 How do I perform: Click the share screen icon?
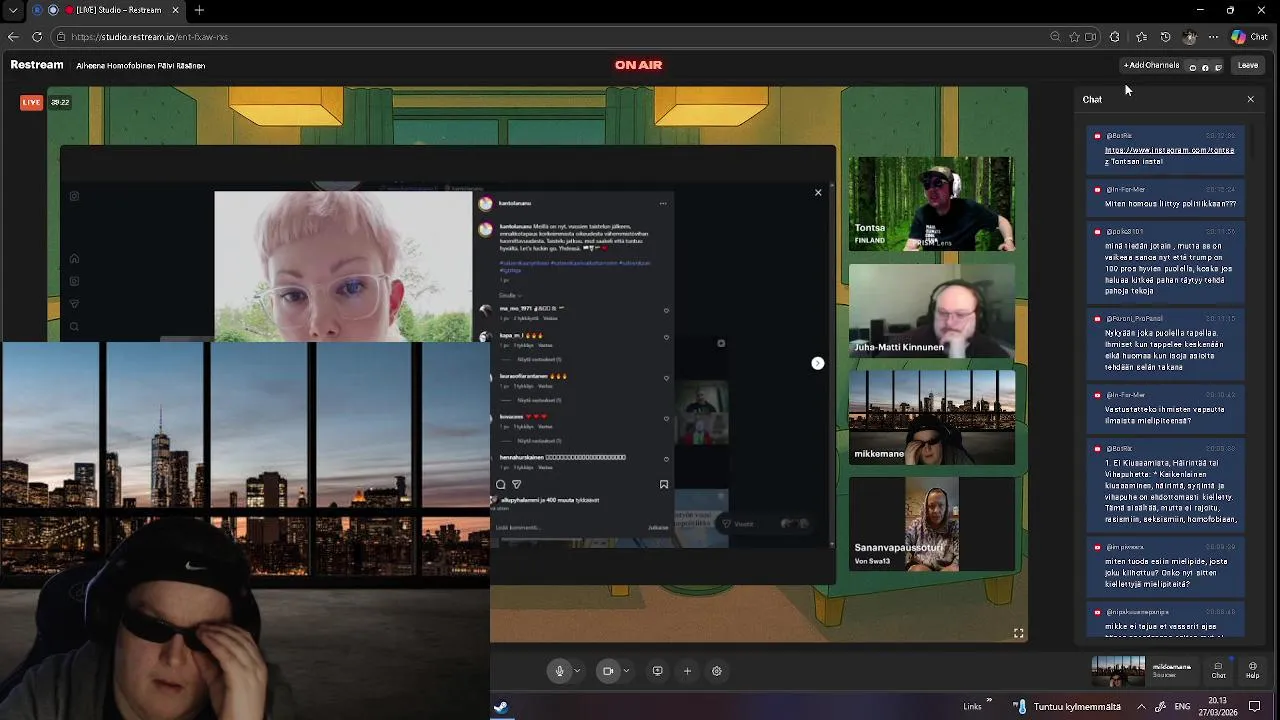pyautogui.click(x=657, y=671)
